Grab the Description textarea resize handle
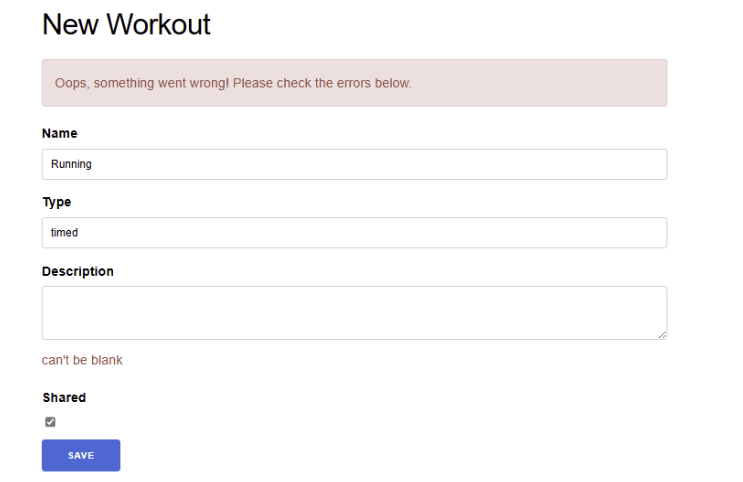 (x=662, y=335)
